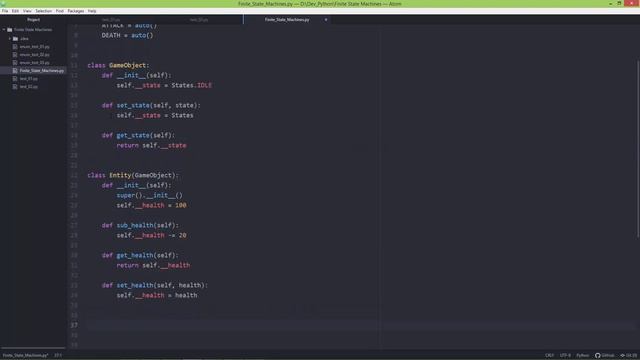Open the Help menu

[x=92, y=11]
